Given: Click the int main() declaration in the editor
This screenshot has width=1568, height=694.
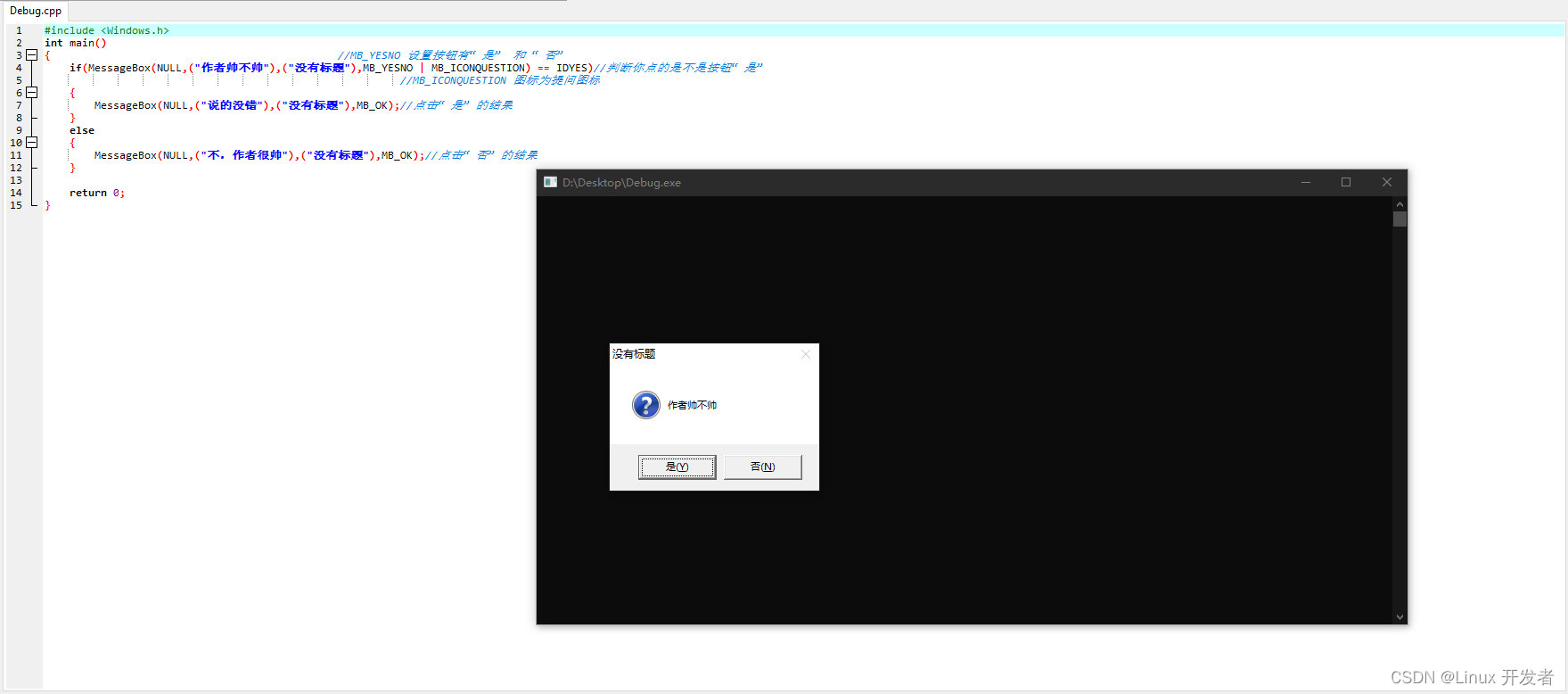Looking at the screenshot, I should [x=76, y=43].
